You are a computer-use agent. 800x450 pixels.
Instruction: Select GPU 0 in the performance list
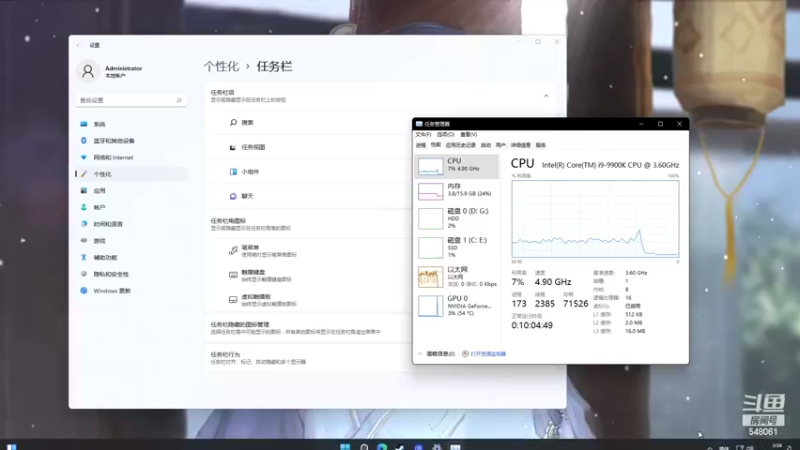(x=457, y=306)
